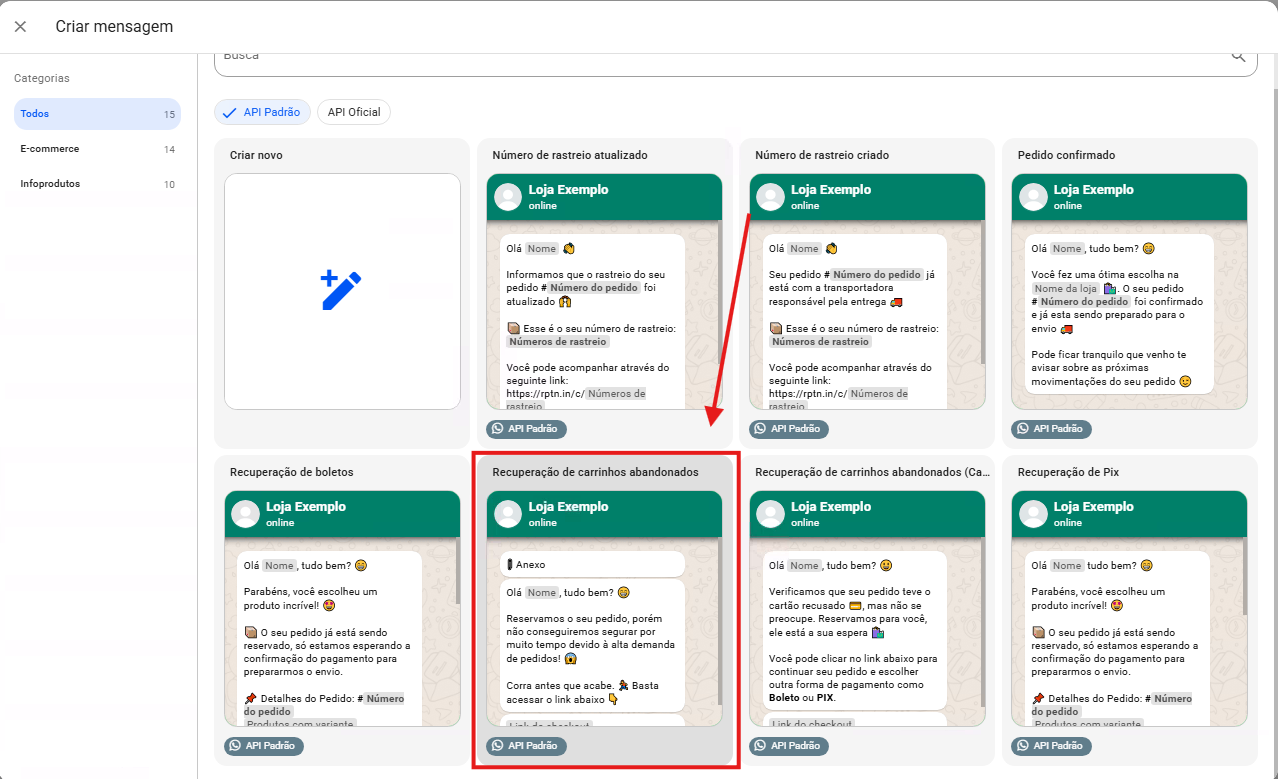Image resolution: width=1278 pixels, height=779 pixels.
Task: Click the 'Nome da loja' placeholder tag
Action: [1065, 288]
